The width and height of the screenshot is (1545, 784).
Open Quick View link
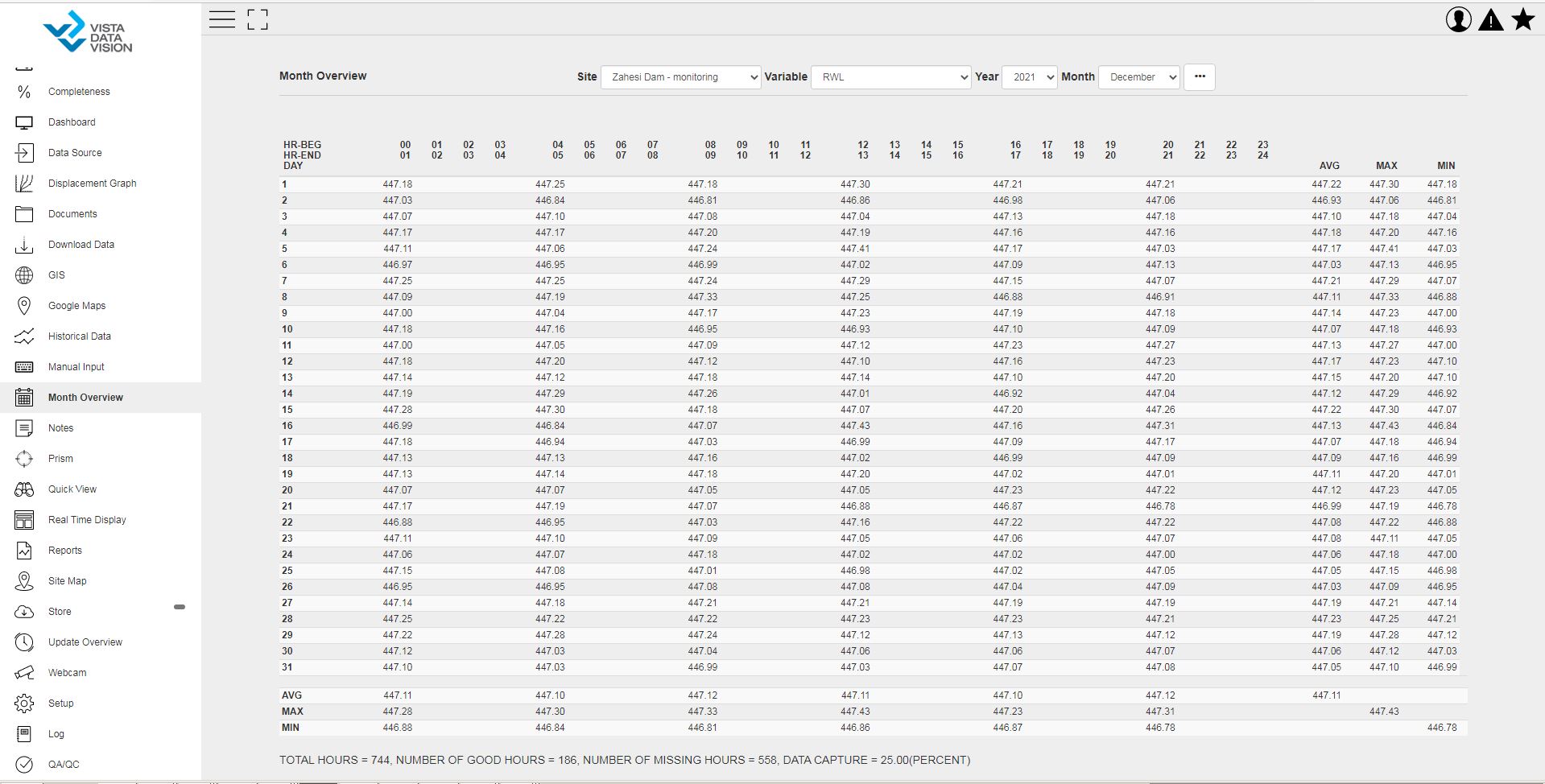click(72, 489)
